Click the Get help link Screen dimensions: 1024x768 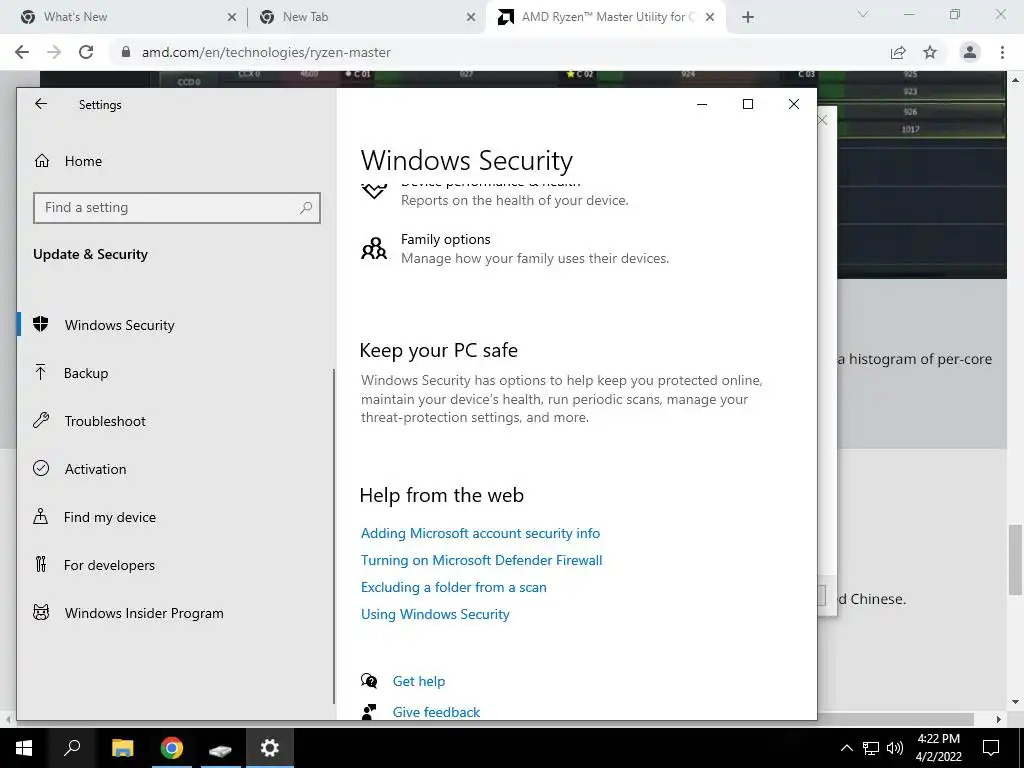pyautogui.click(x=419, y=681)
